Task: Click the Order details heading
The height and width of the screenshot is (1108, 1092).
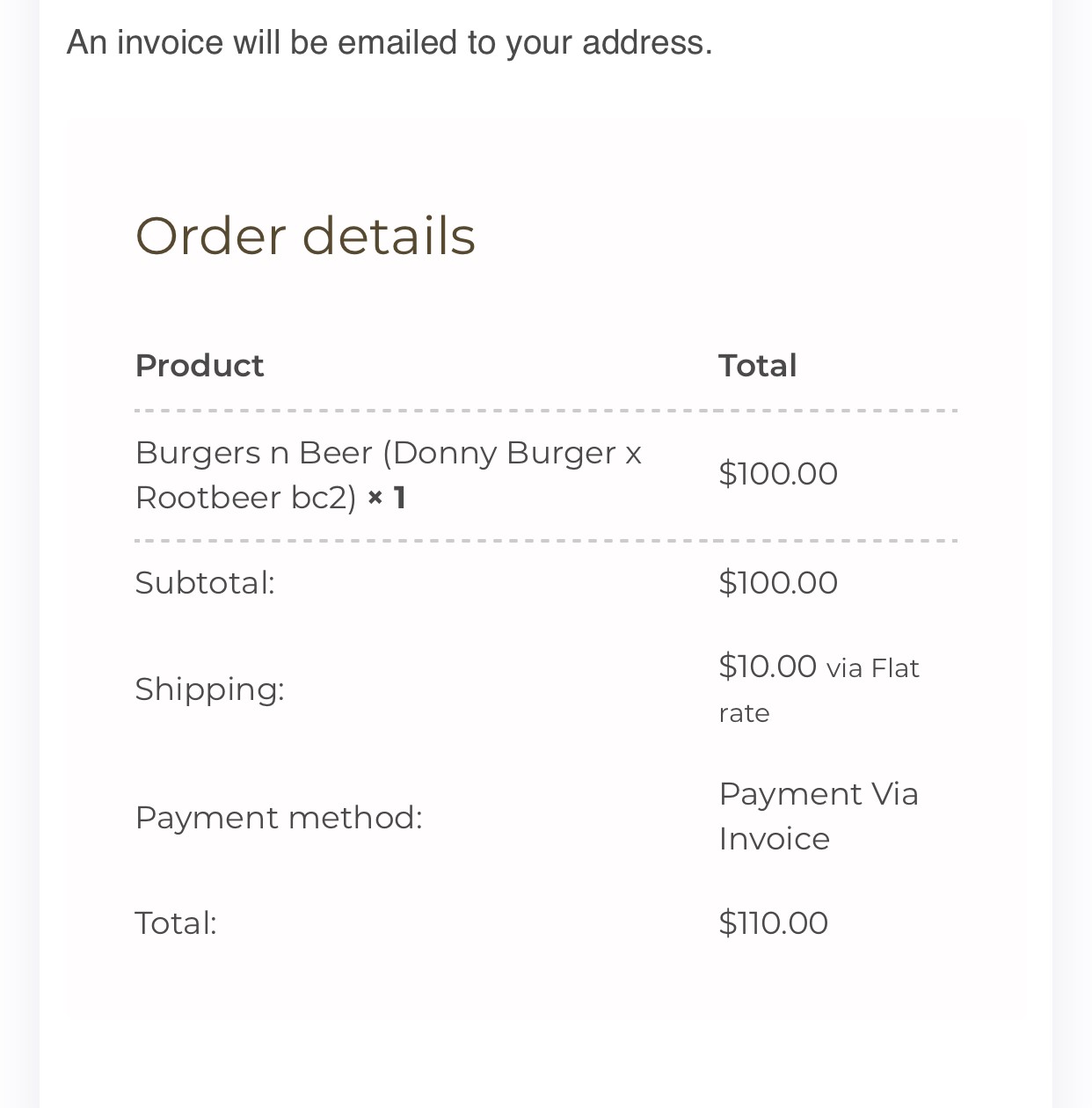Action: [x=305, y=236]
